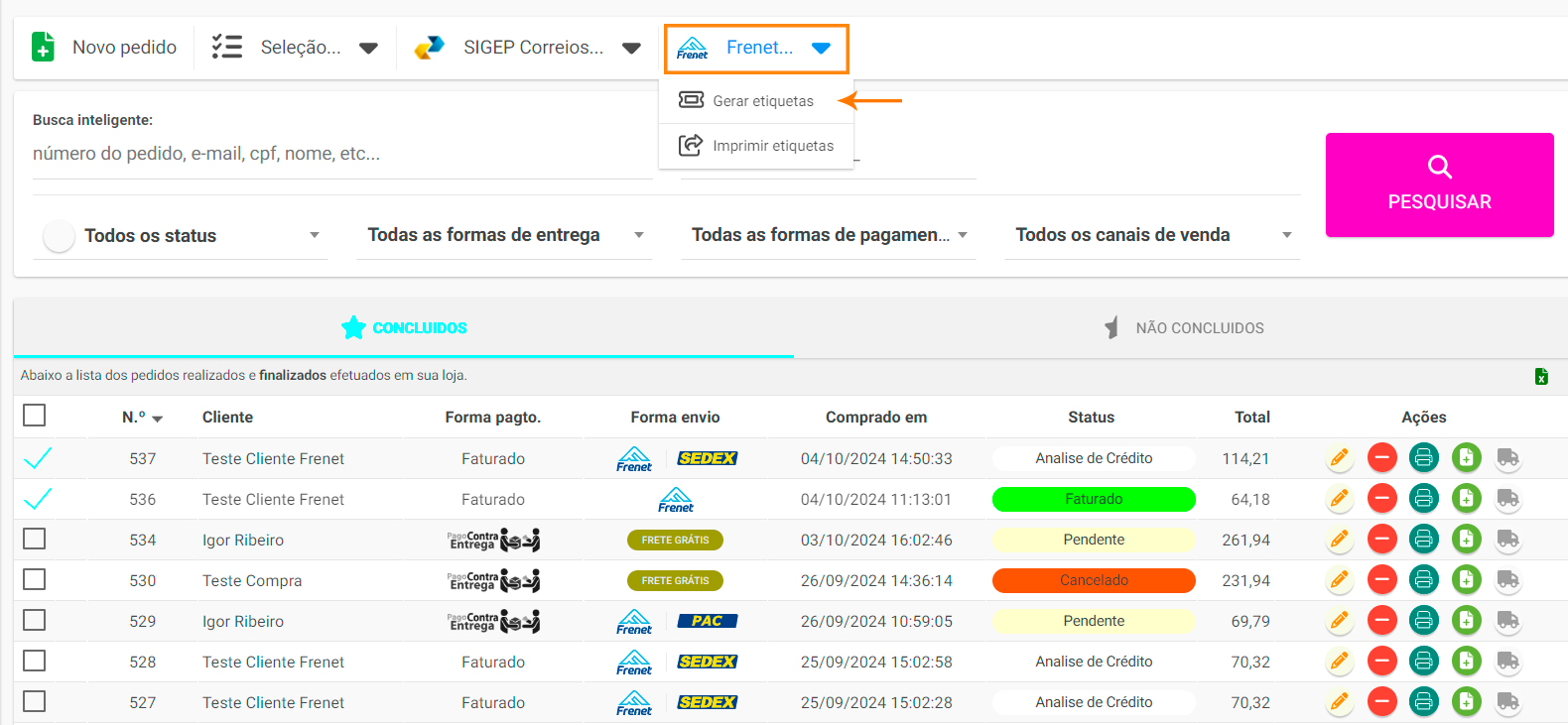
Task: Uncheck order 537 checkbox
Action: (37, 458)
